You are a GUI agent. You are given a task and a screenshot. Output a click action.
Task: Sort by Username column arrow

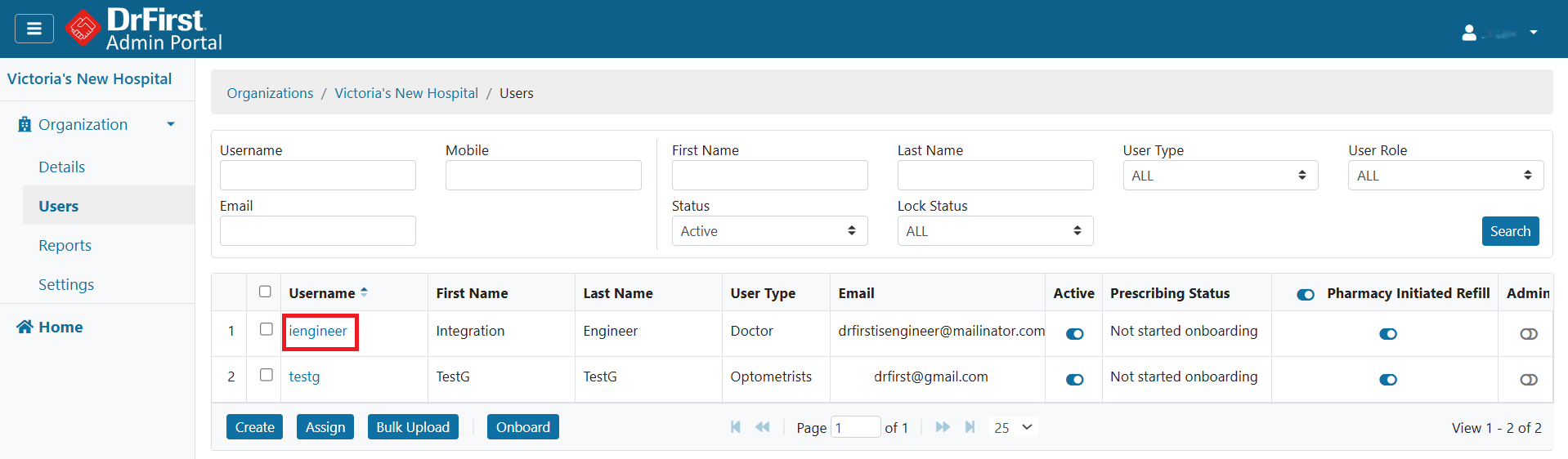pos(364,292)
